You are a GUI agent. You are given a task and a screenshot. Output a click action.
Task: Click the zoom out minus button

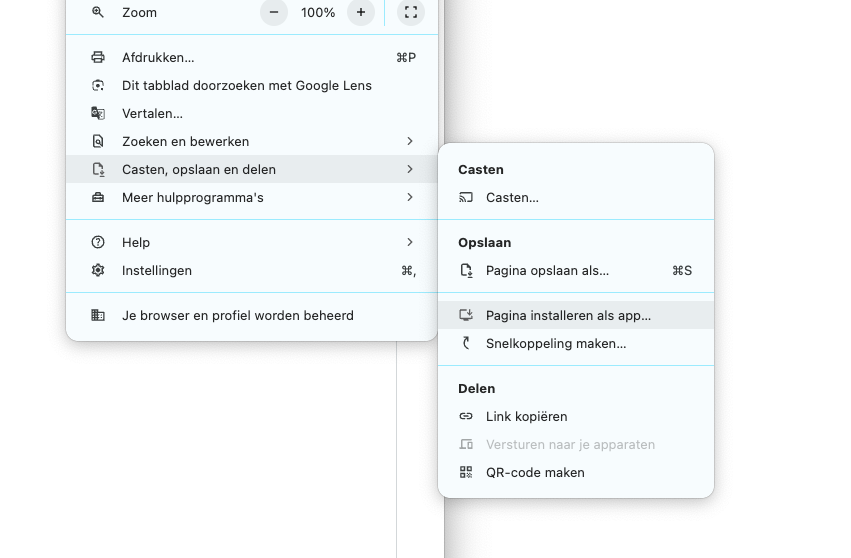274,12
